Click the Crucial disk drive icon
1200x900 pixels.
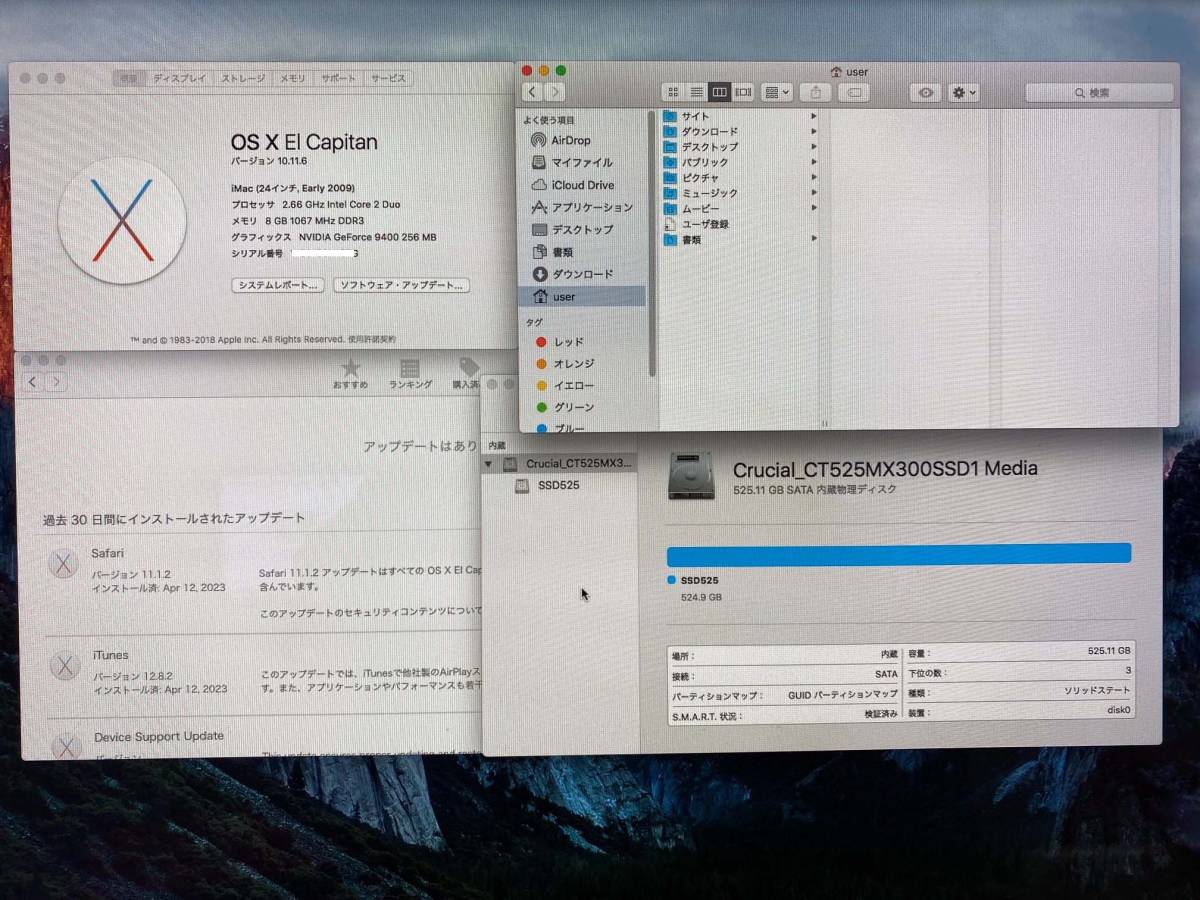click(x=692, y=475)
